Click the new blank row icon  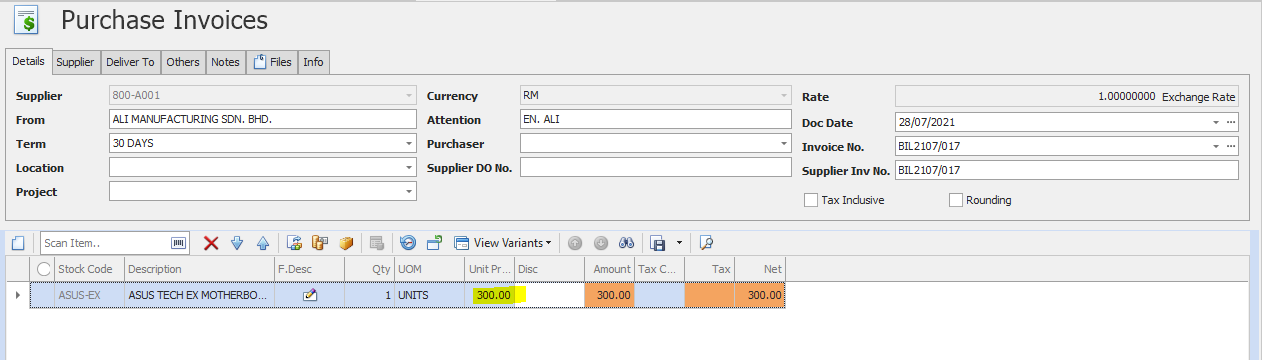18,242
